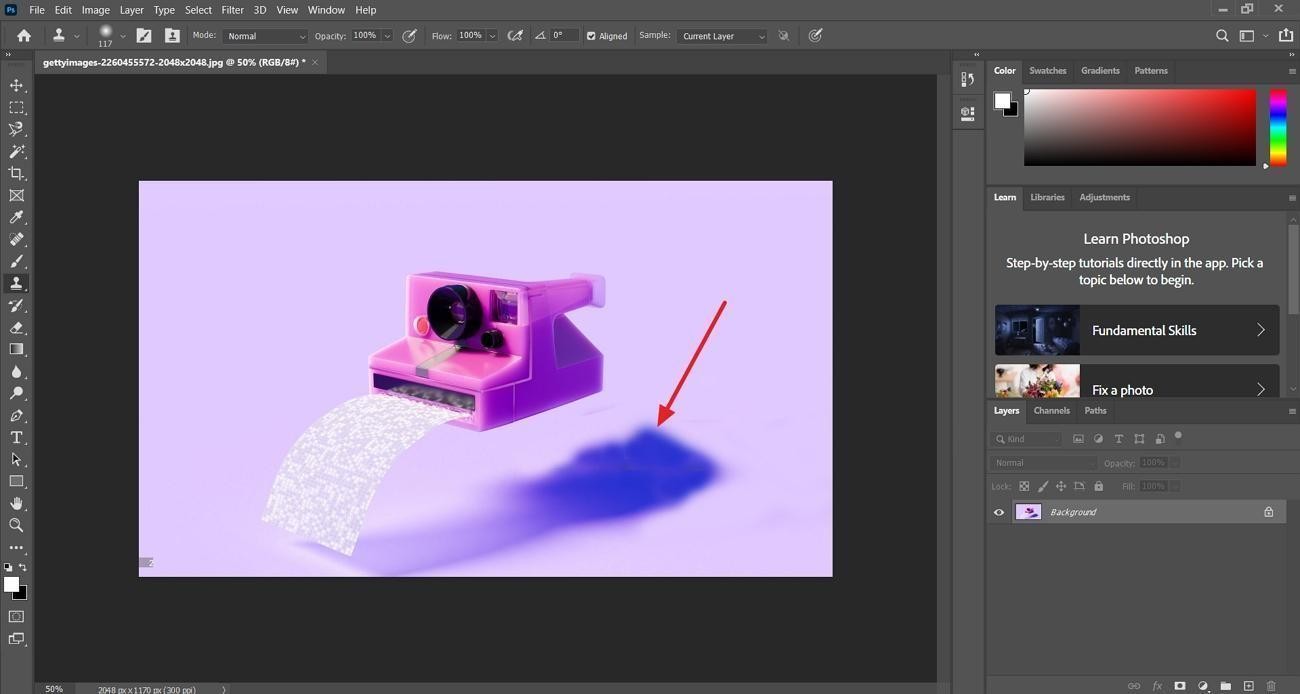
Task: Enable airbrush-style build-up effects
Action: [515, 35]
